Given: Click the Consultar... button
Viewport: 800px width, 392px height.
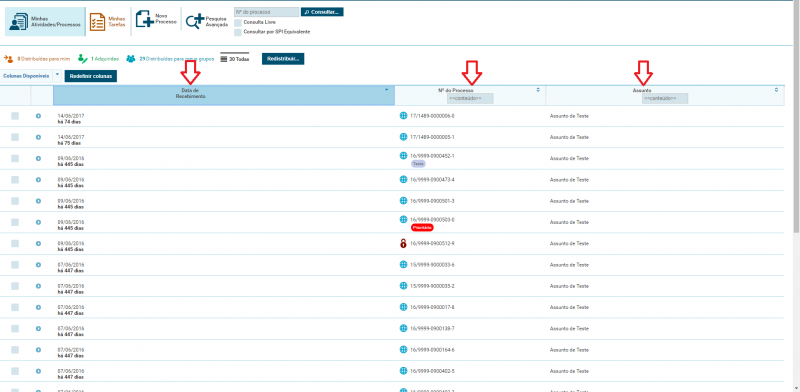Looking at the screenshot, I should [322, 12].
